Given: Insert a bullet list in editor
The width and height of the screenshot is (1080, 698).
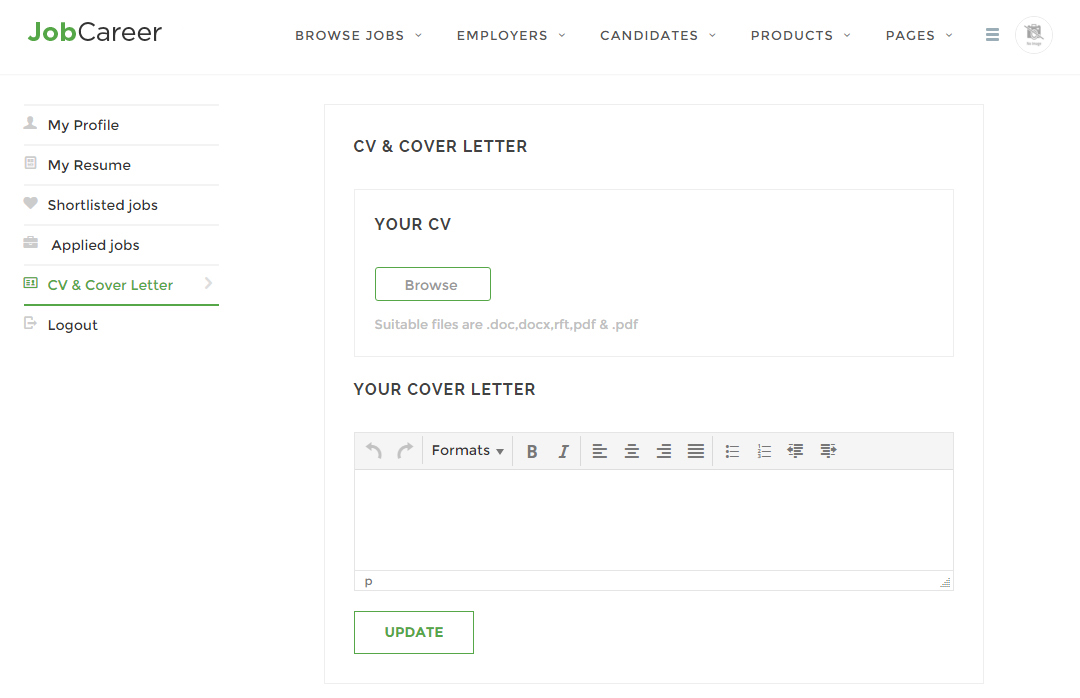Looking at the screenshot, I should [x=732, y=451].
